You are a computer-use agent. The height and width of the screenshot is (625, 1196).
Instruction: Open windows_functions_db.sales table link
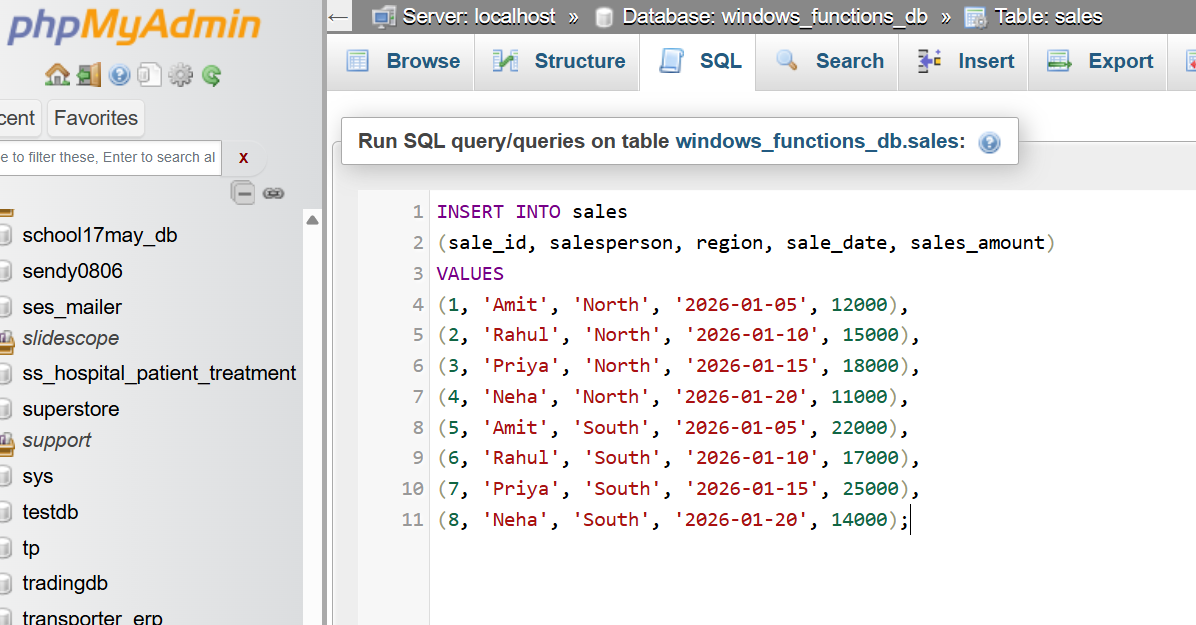pos(820,141)
